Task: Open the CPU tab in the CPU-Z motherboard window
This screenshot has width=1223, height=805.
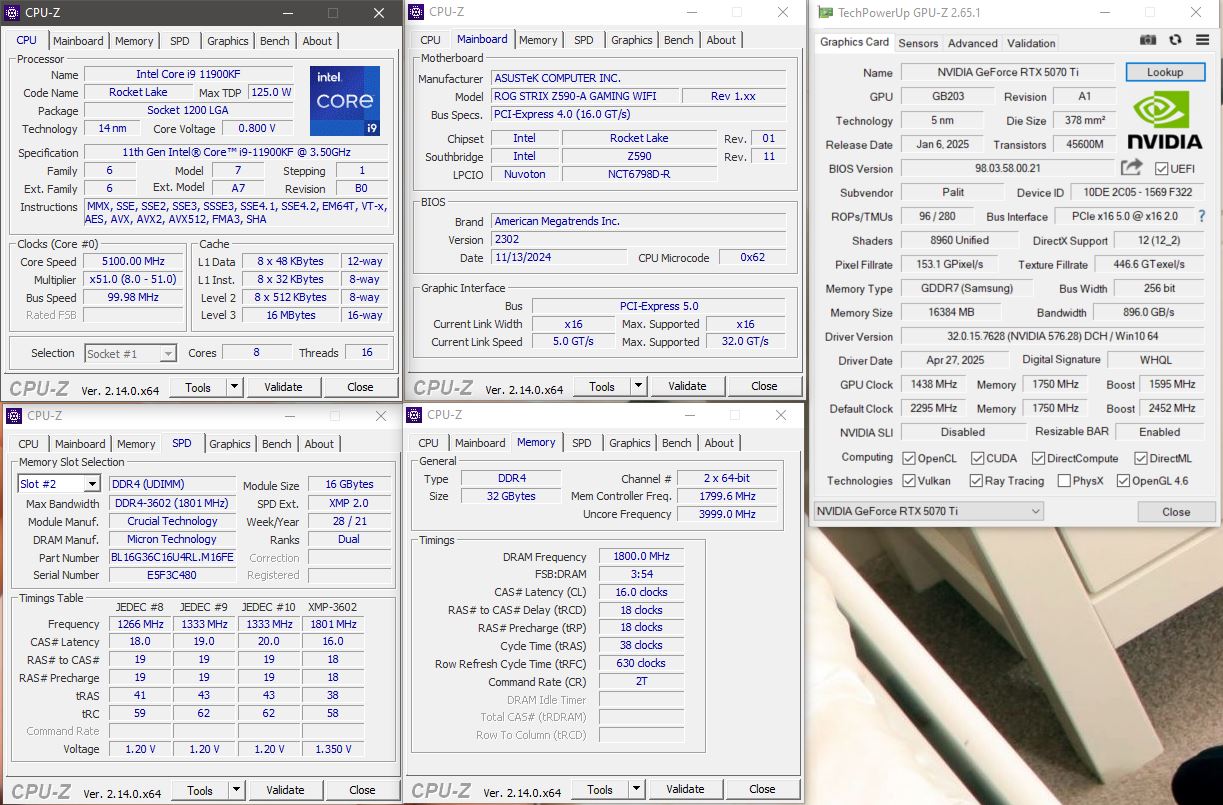Action: point(431,40)
